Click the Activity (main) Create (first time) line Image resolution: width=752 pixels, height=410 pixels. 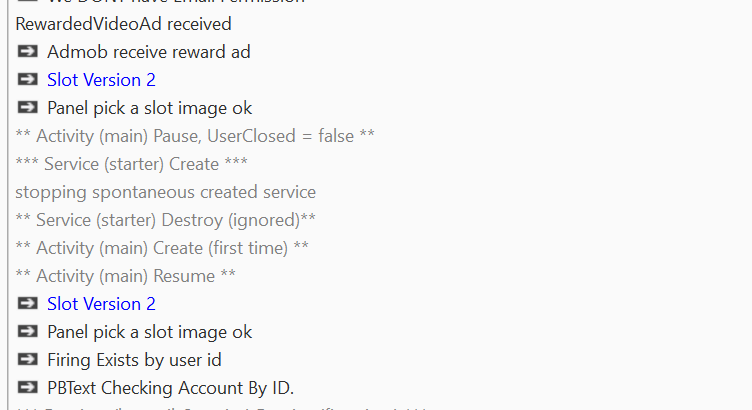click(162, 248)
